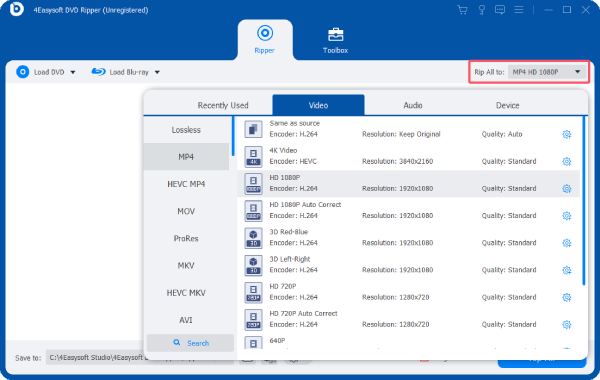Image resolution: width=600 pixels, height=380 pixels.
Task: Click 'Resolution: Keep Original' text
Action: pos(401,134)
